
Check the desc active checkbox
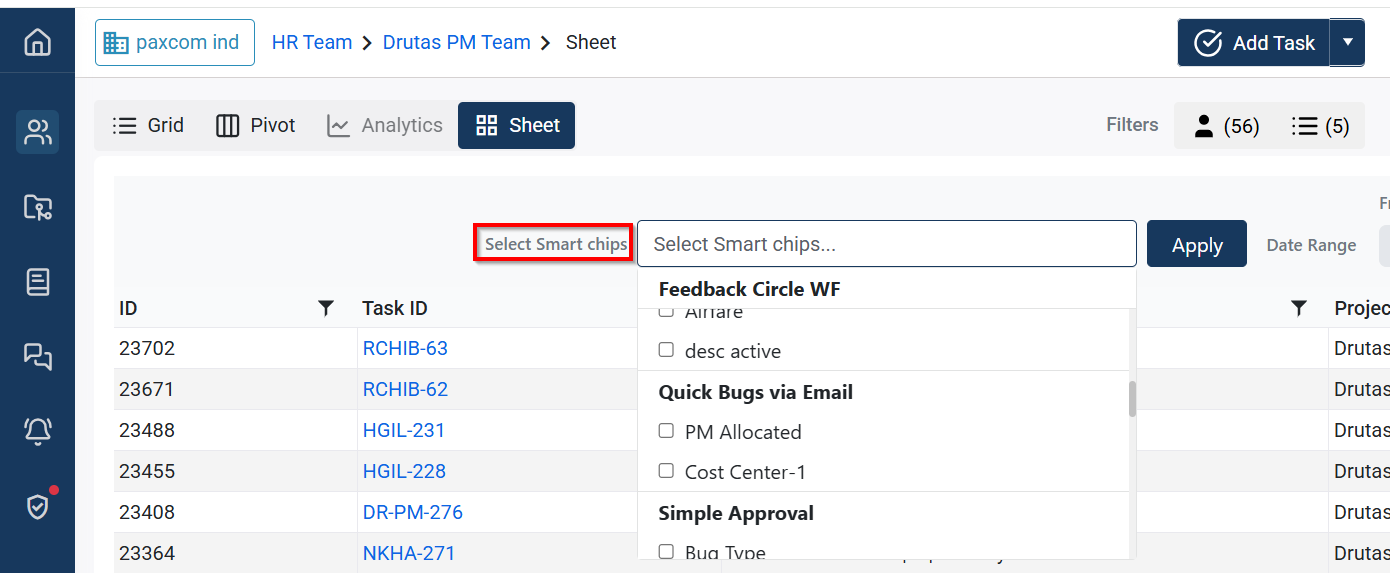point(666,350)
